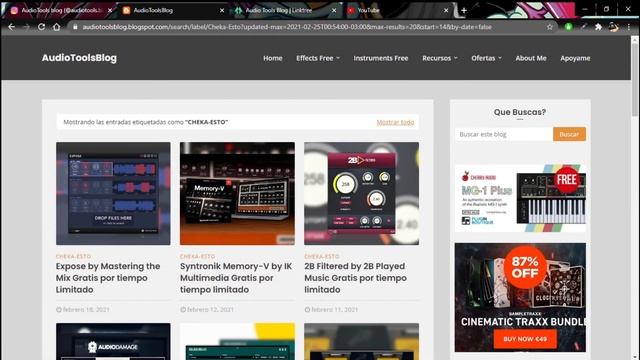Open the 2B Filtered plugin thumbnail image
This screenshot has width=640, height=360.
361,193
